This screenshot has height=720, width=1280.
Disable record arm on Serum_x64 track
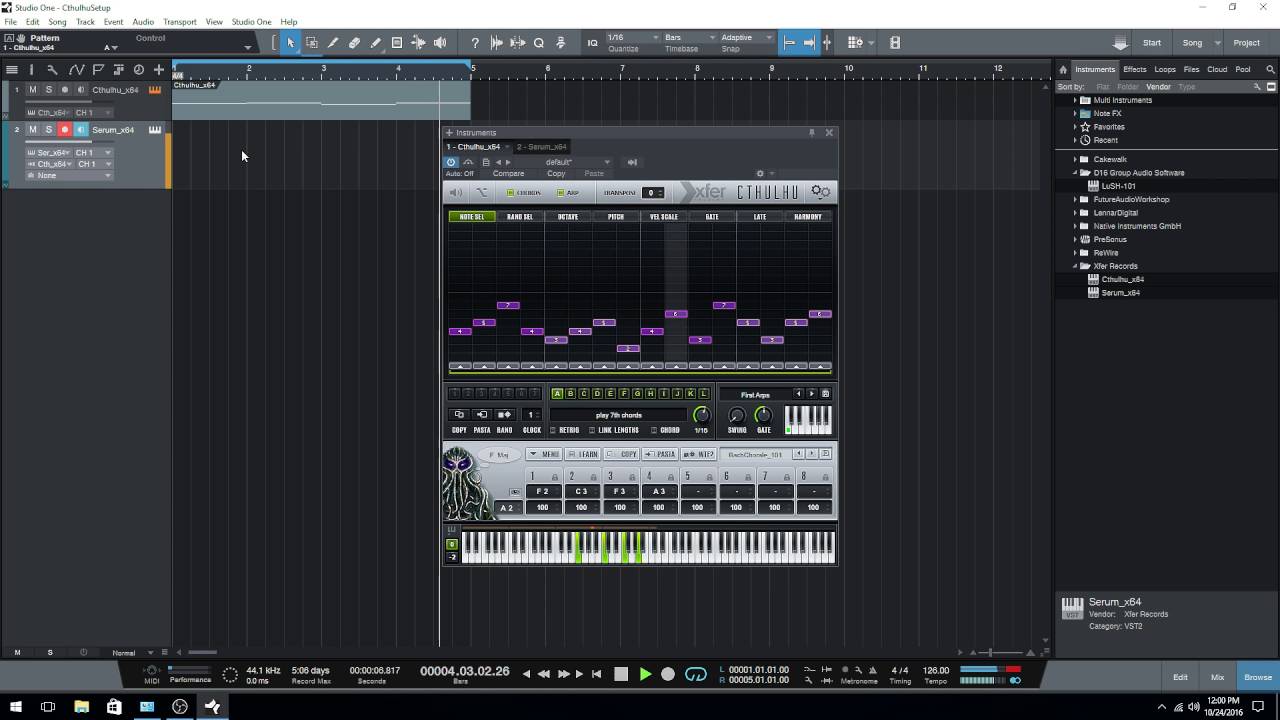[x=65, y=130]
